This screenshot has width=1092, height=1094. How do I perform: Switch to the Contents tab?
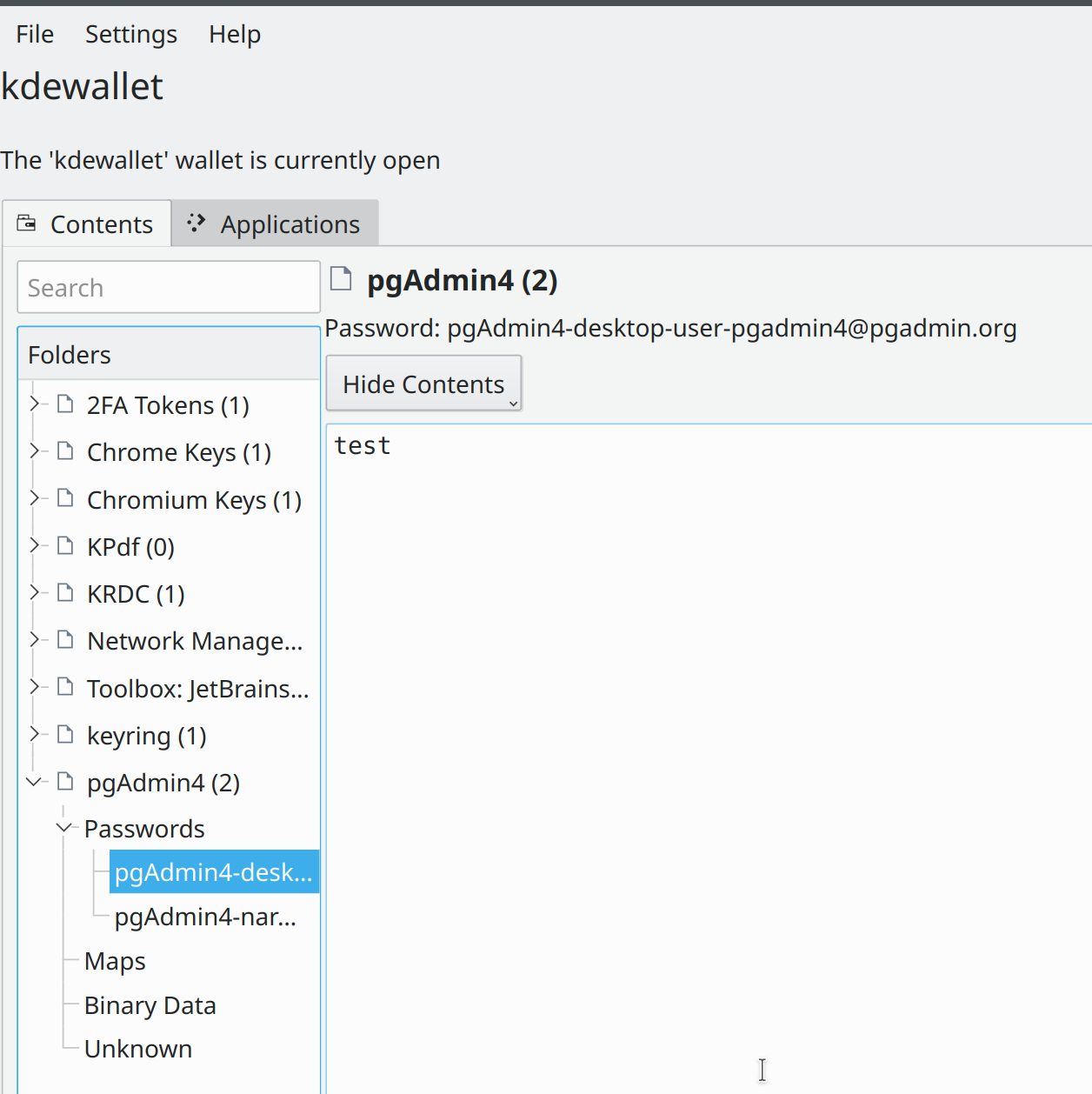tap(87, 224)
